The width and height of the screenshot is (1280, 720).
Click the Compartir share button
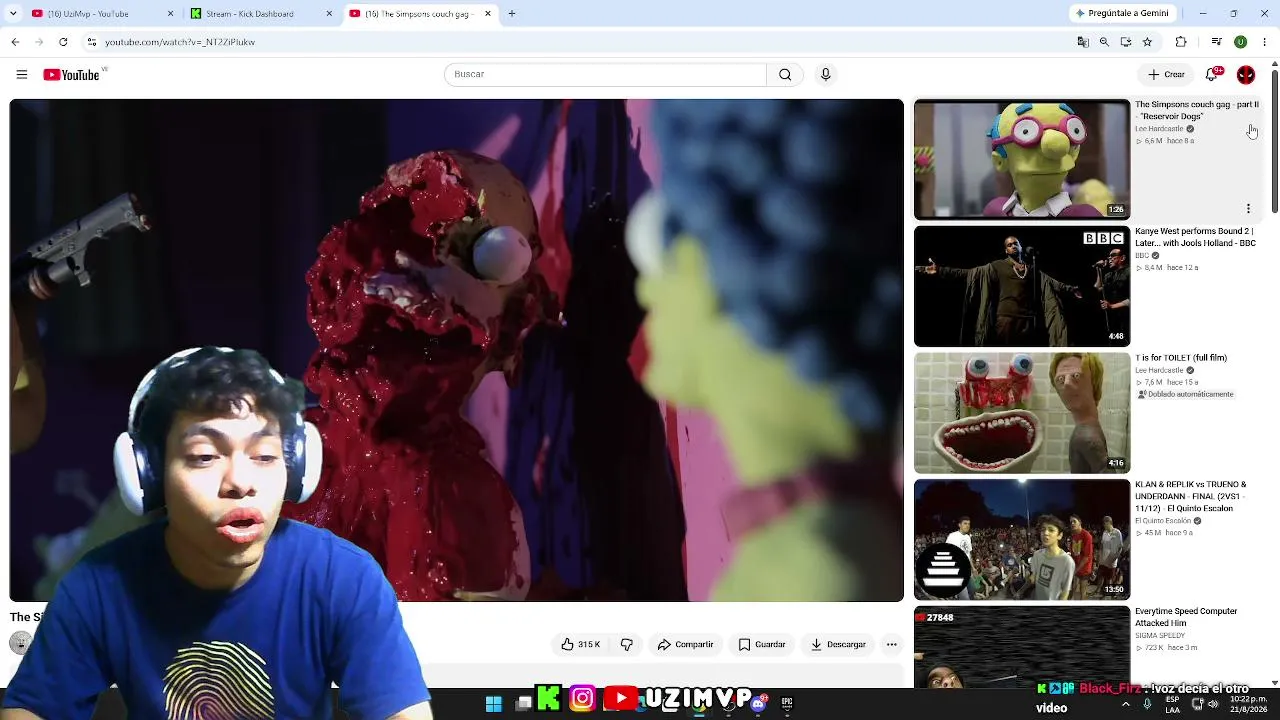(x=685, y=645)
